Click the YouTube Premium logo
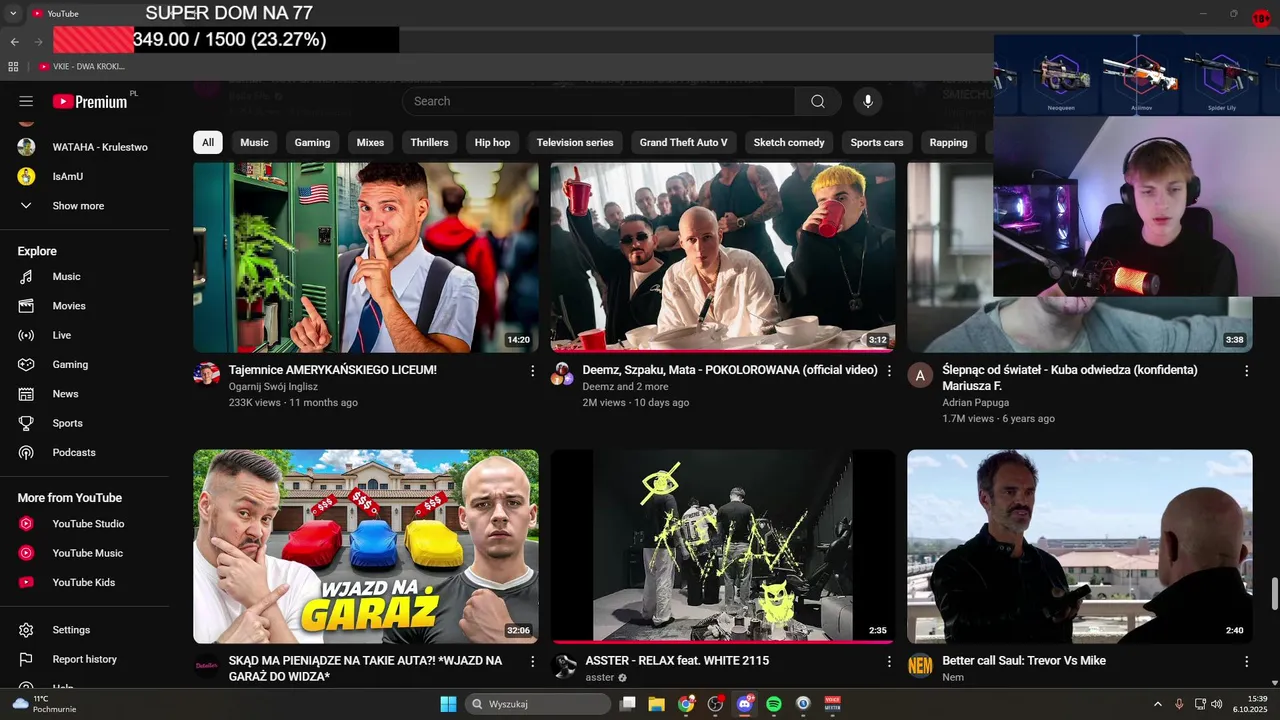This screenshot has height=720, width=1280. point(91,101)
